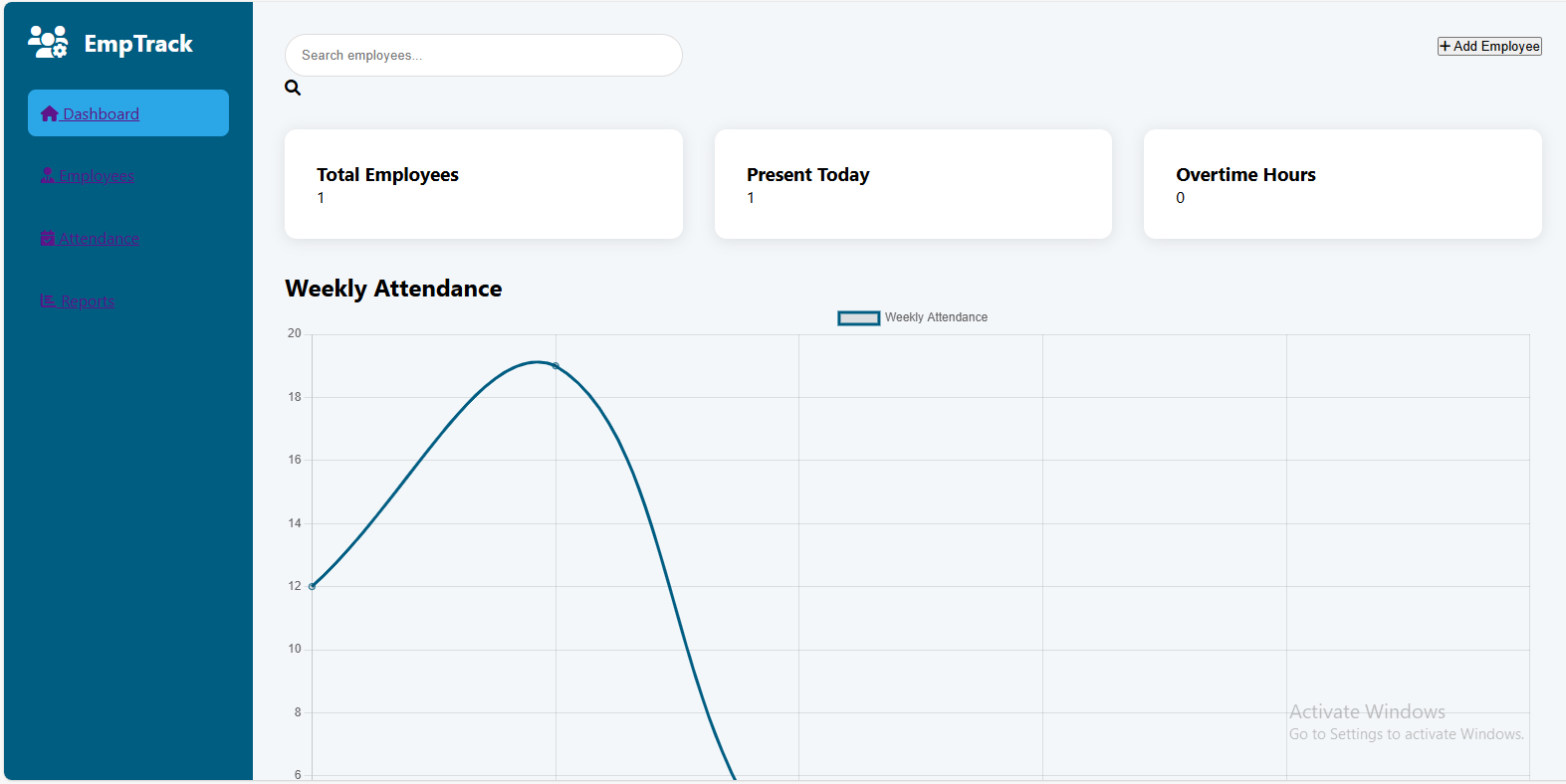Select the Total Employees stat card
This screenshot has height=784, width=1566.
[x=483, y=184]
